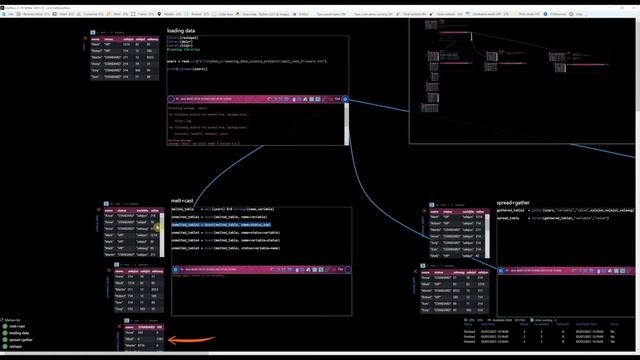Click the spread+gather node title
This screenshot has width=640, height=360.
[x=513, y=202]
